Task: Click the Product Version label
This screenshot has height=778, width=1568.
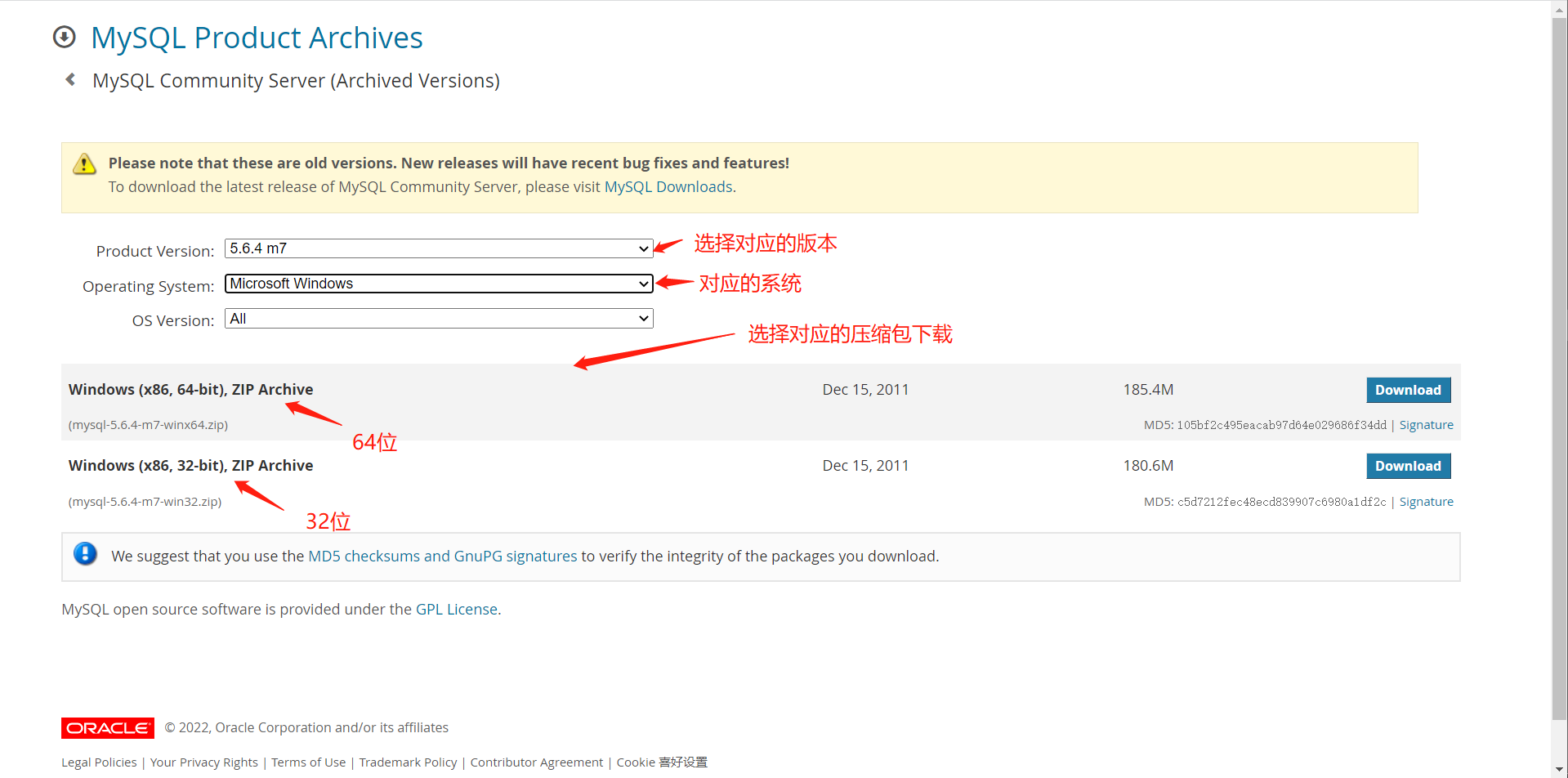Action: pos(155,251)
